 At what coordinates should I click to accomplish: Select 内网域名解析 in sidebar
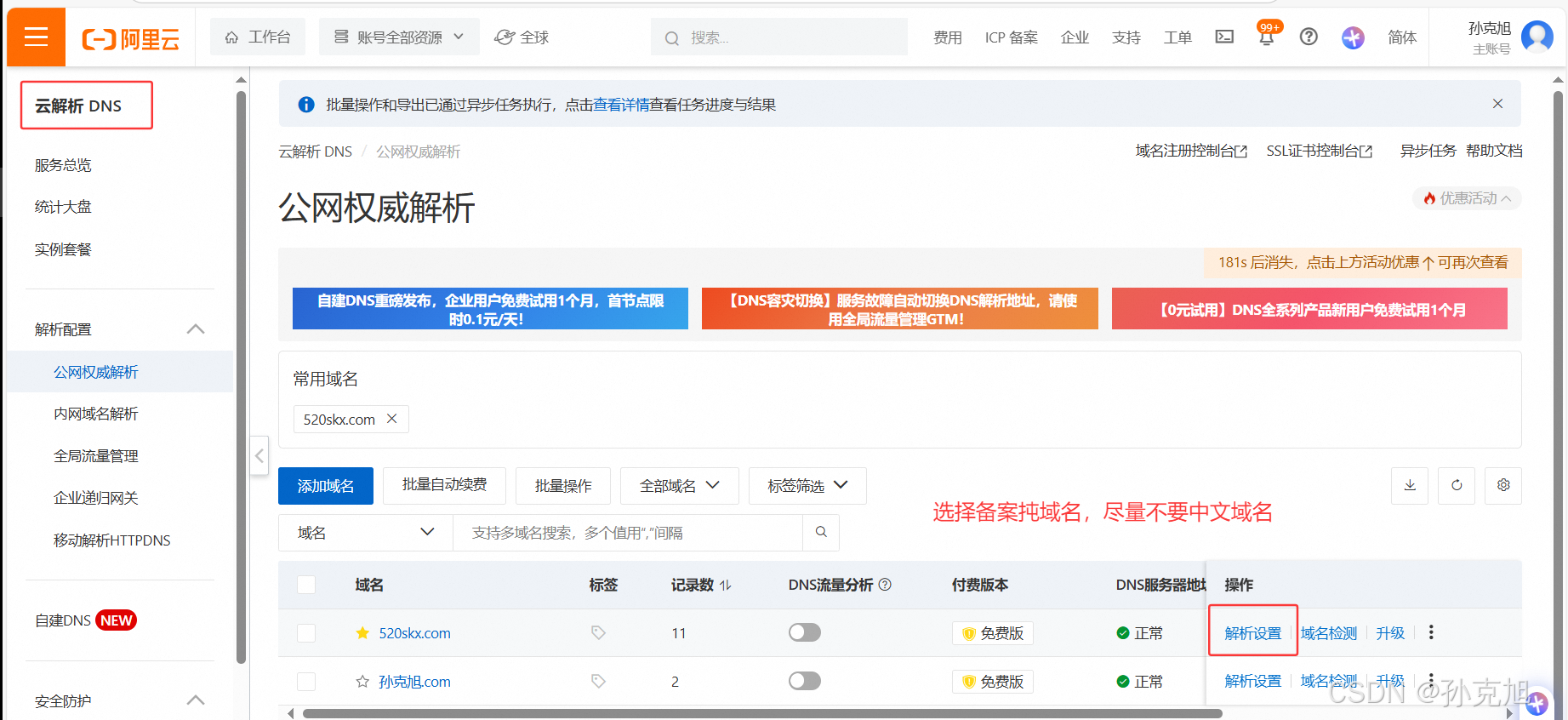click(x=95, y=414)
